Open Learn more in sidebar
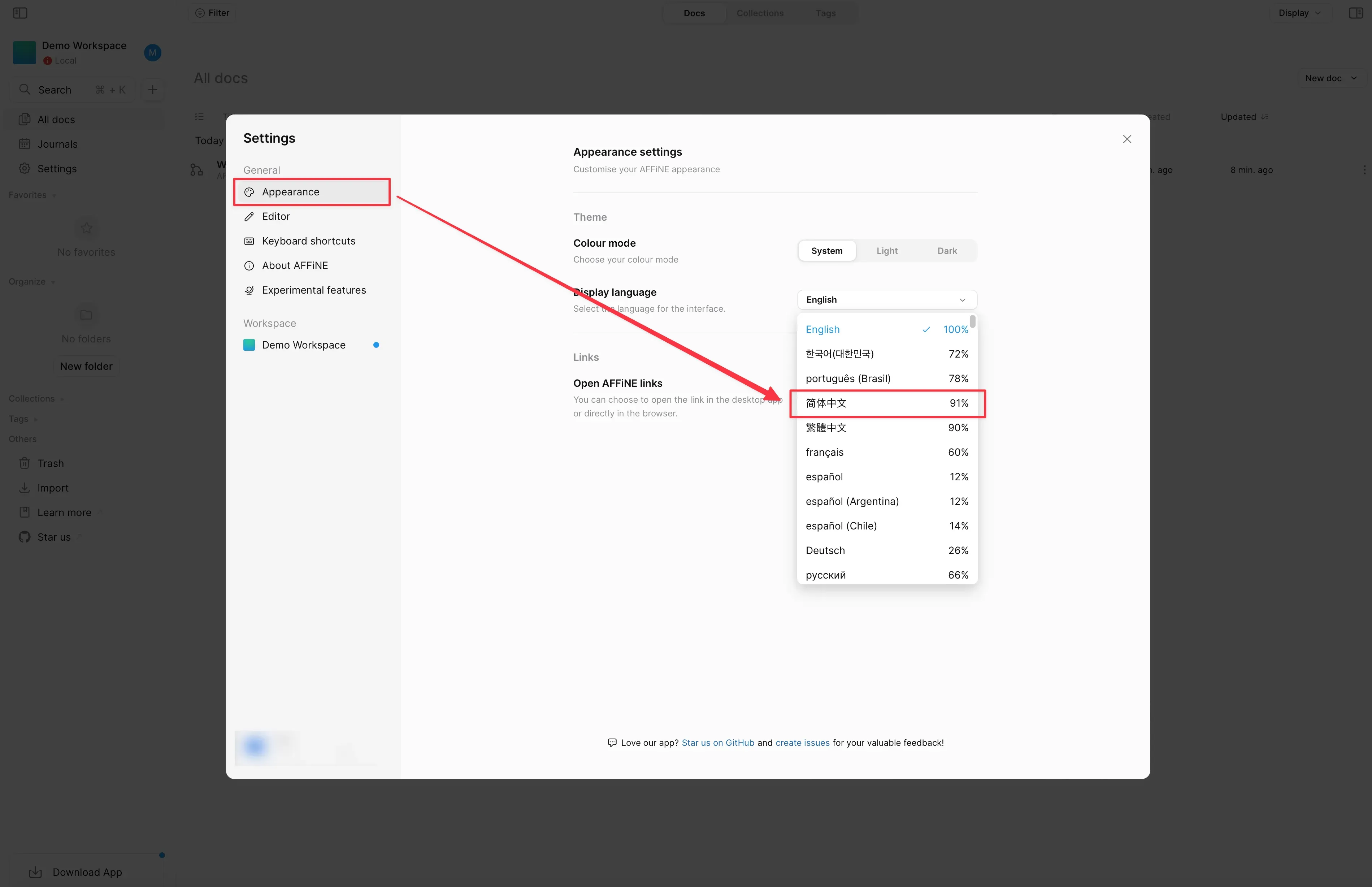 point(84,512)
